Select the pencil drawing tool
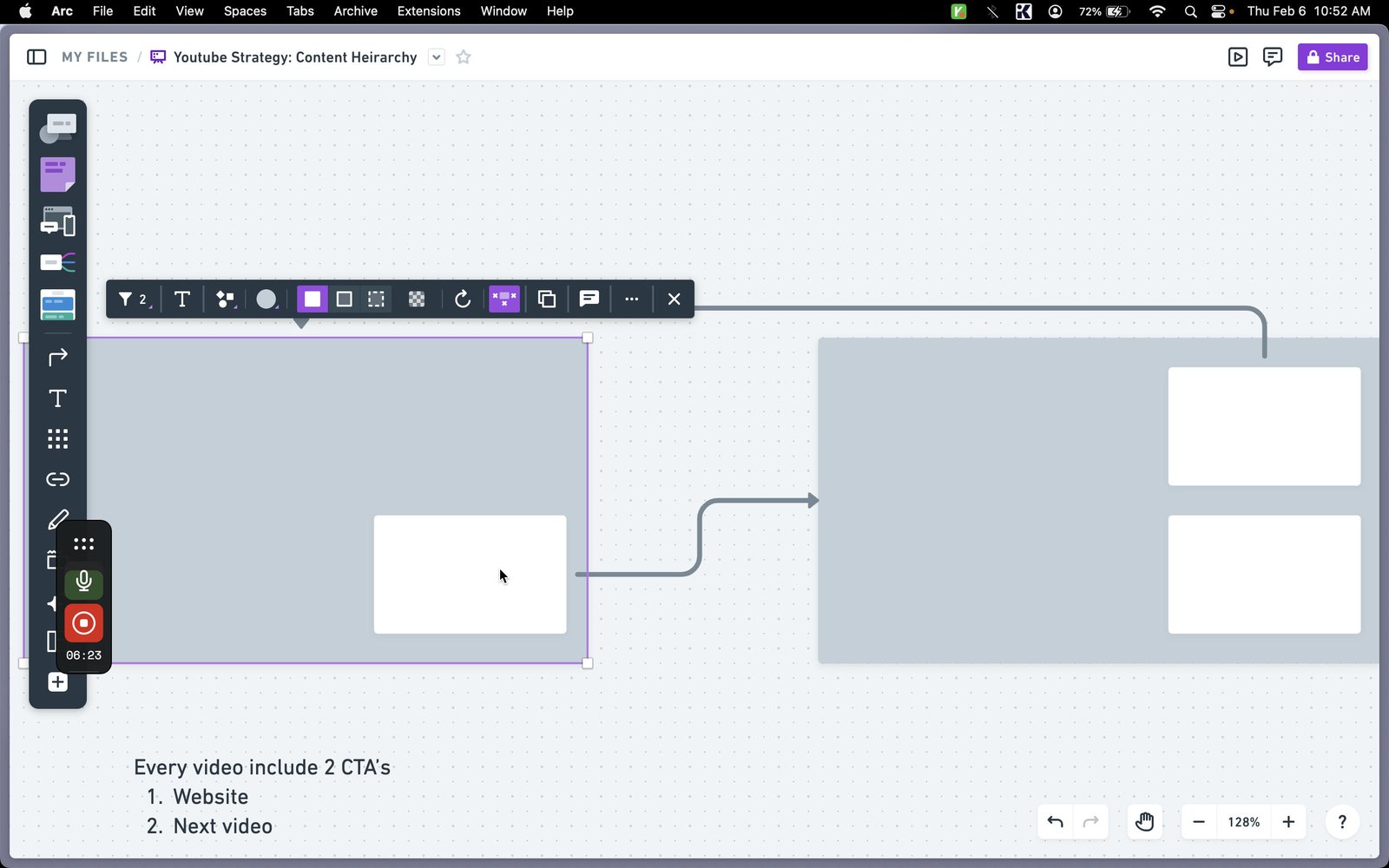 click(x=58, y=519)
